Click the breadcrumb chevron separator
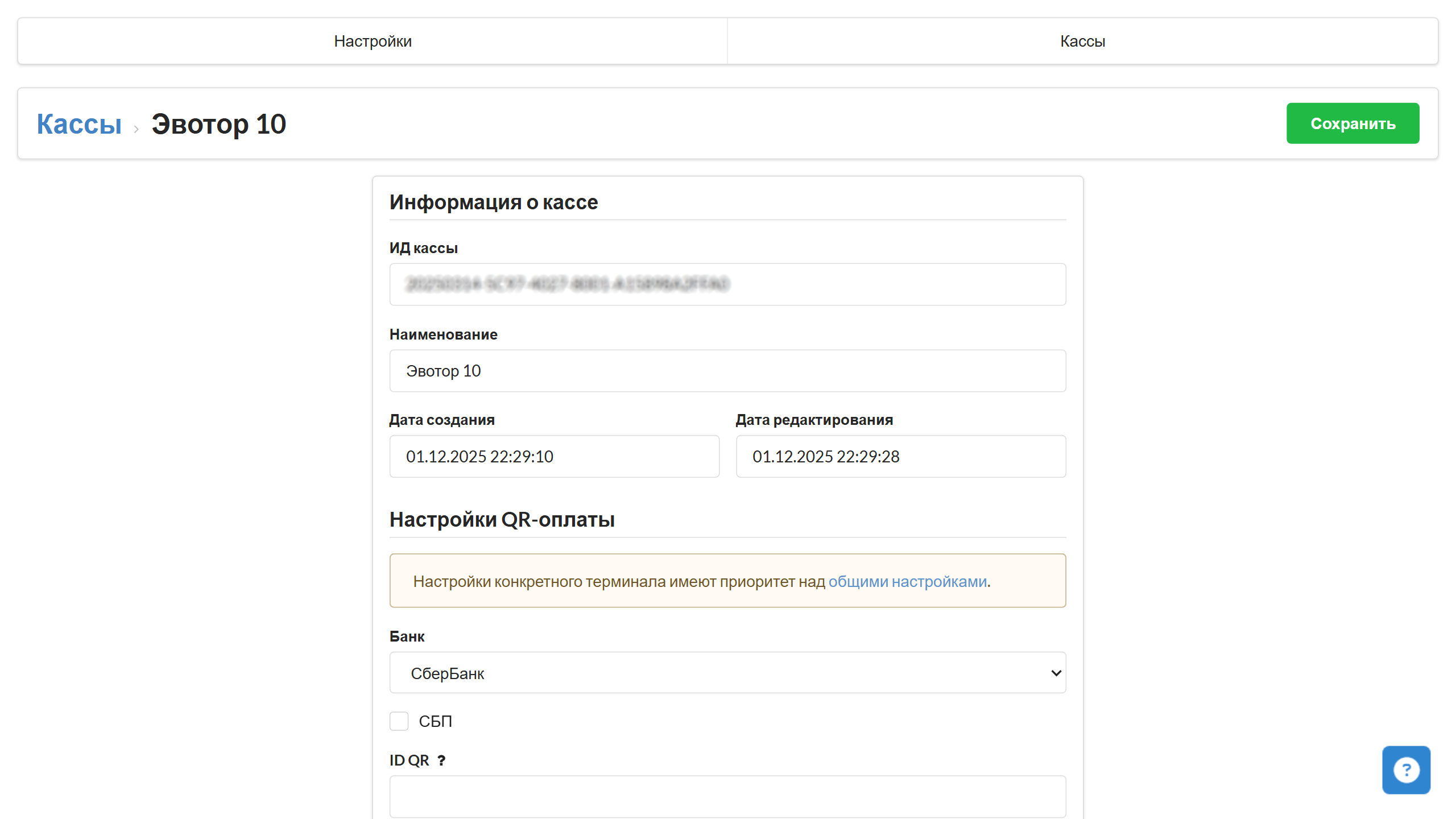The width and height of the screenshot is (1456, 819). (x=136, y=129)
